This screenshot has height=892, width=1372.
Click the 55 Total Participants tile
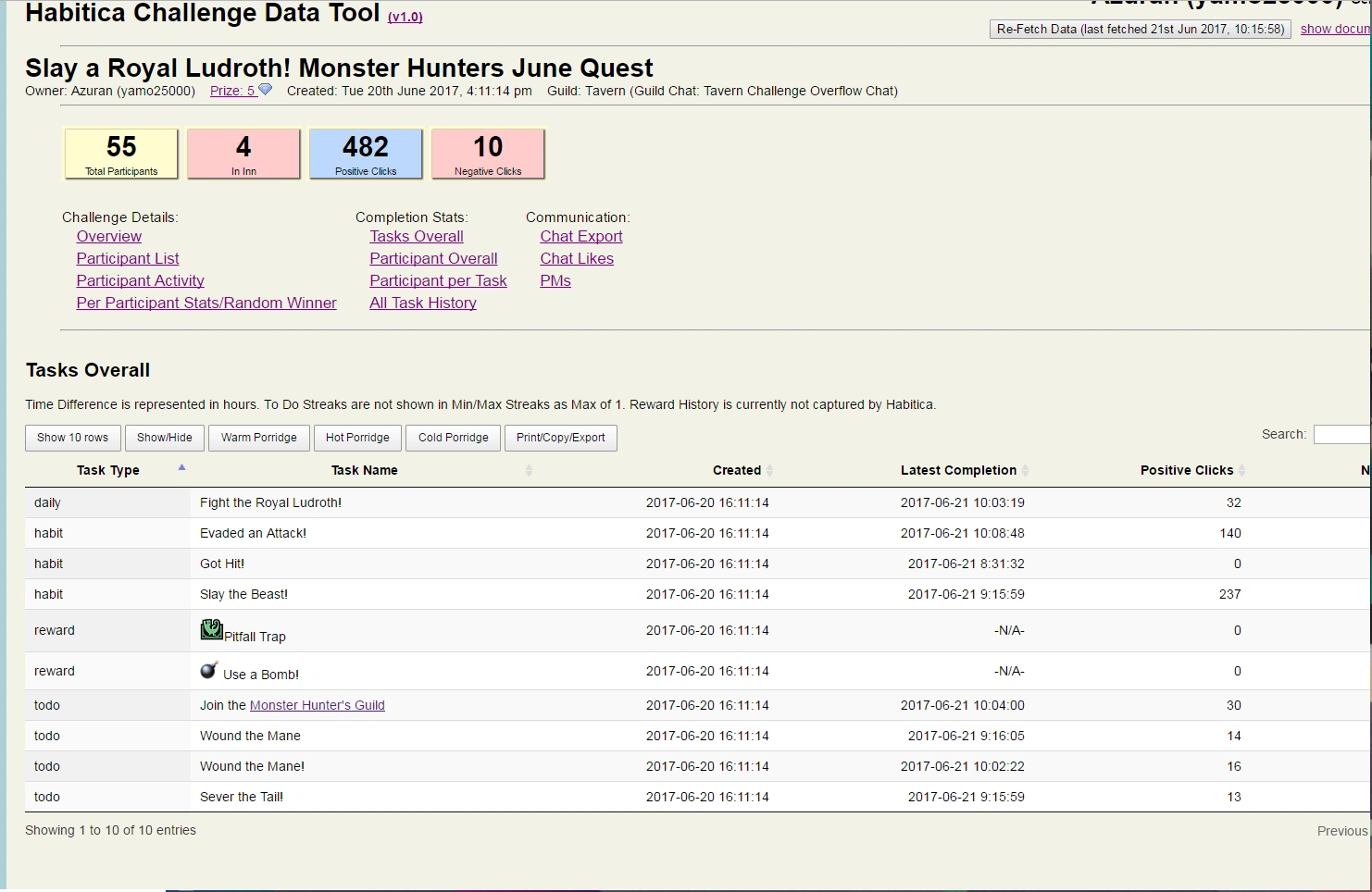(x=121, y=154)
